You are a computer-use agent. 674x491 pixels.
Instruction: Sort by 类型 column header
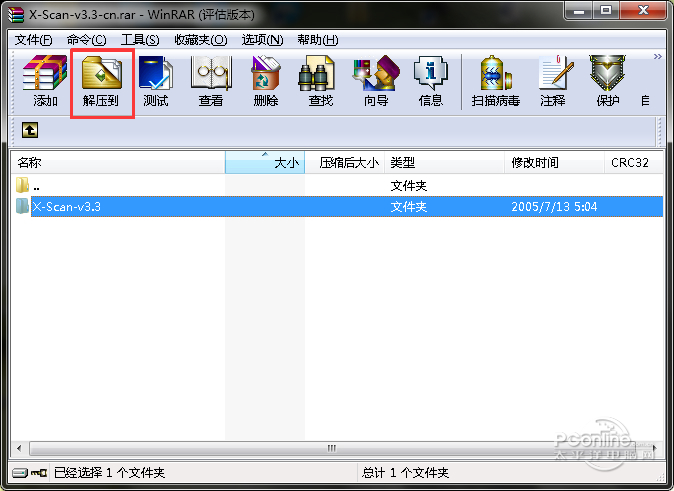pyautogui.click(x=444, y=163)
